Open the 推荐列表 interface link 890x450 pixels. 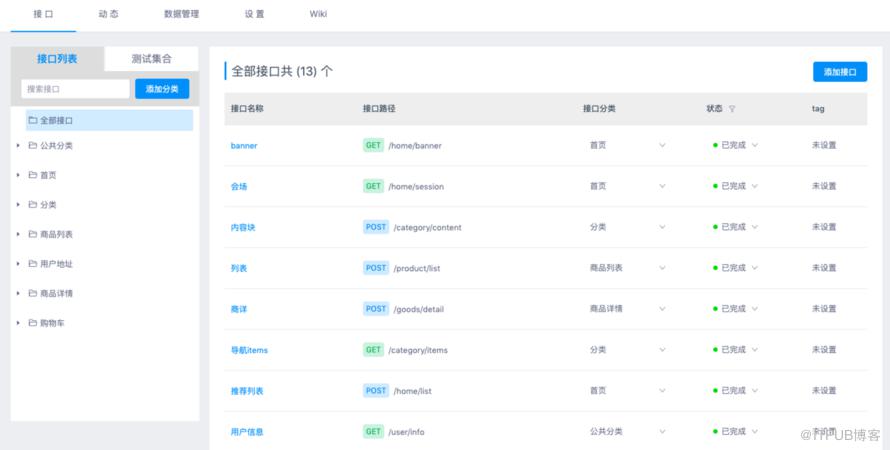click(x=247, y=391)
